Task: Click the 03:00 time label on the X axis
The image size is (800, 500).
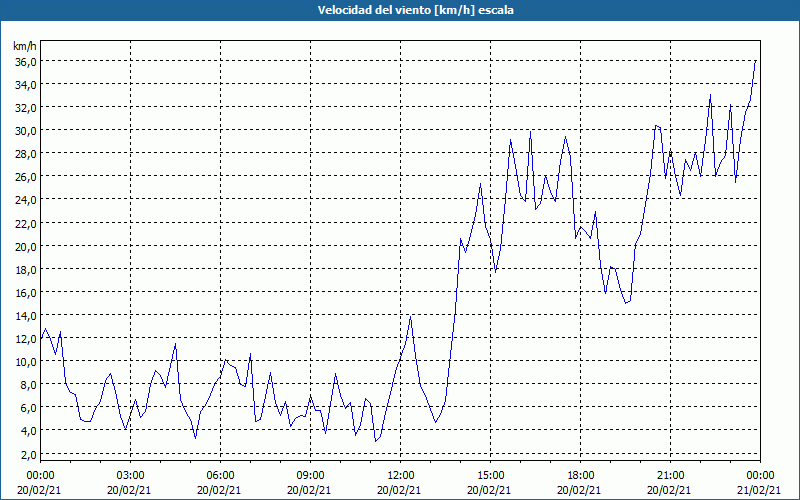Action: point(130,476)
